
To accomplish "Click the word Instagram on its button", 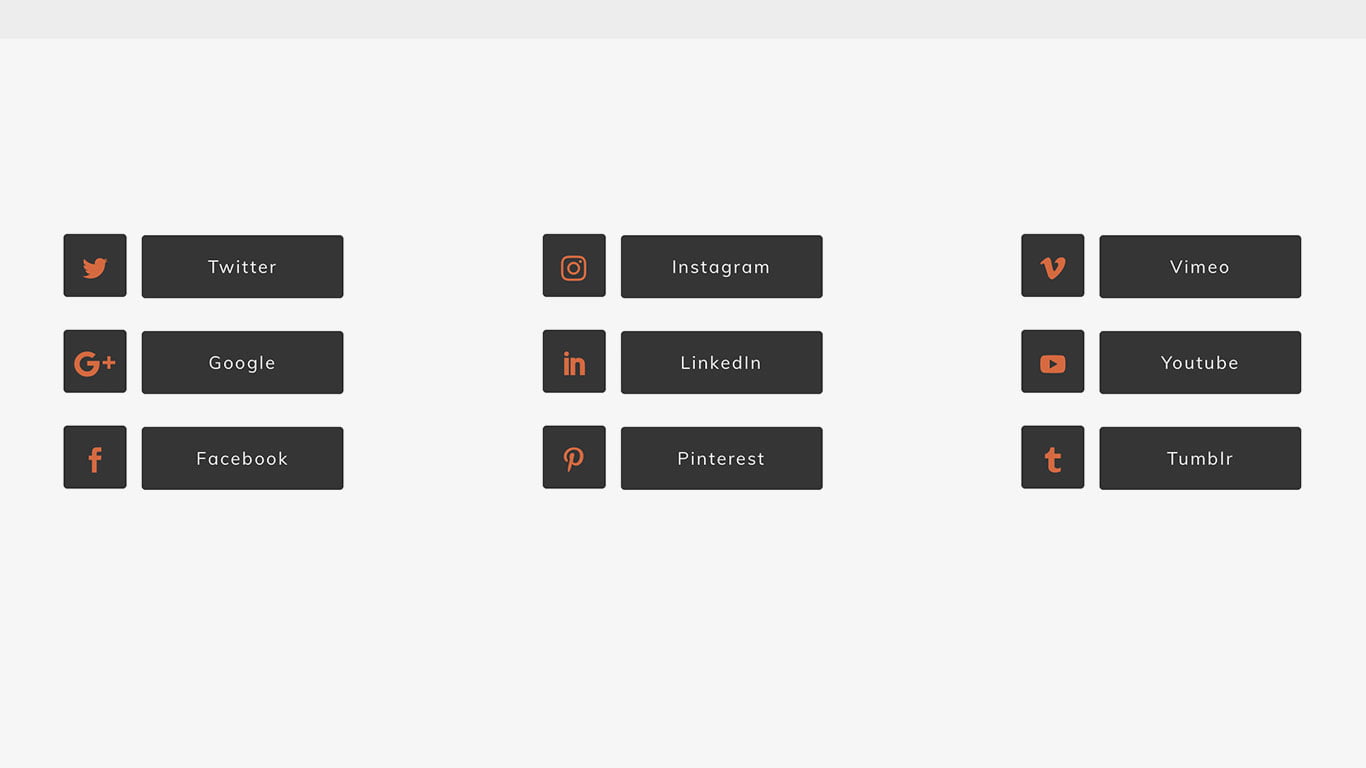I will 720,267.
